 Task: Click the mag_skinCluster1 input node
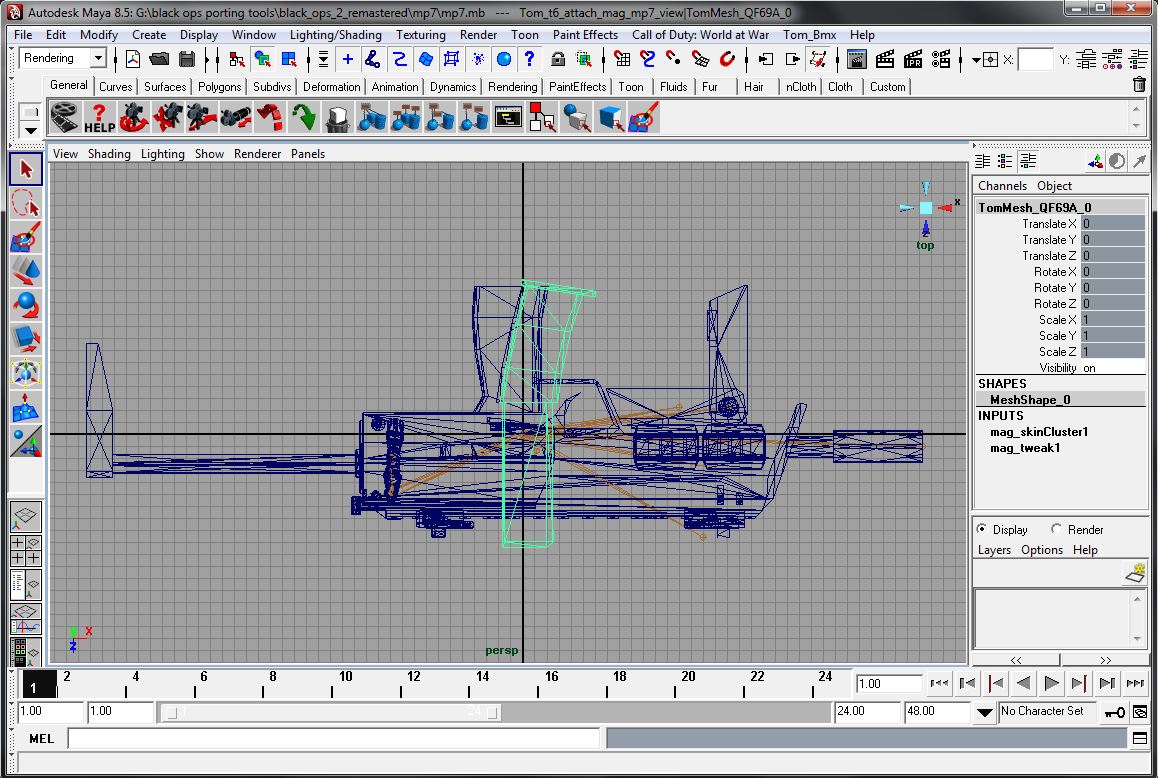coord(1038,432)
